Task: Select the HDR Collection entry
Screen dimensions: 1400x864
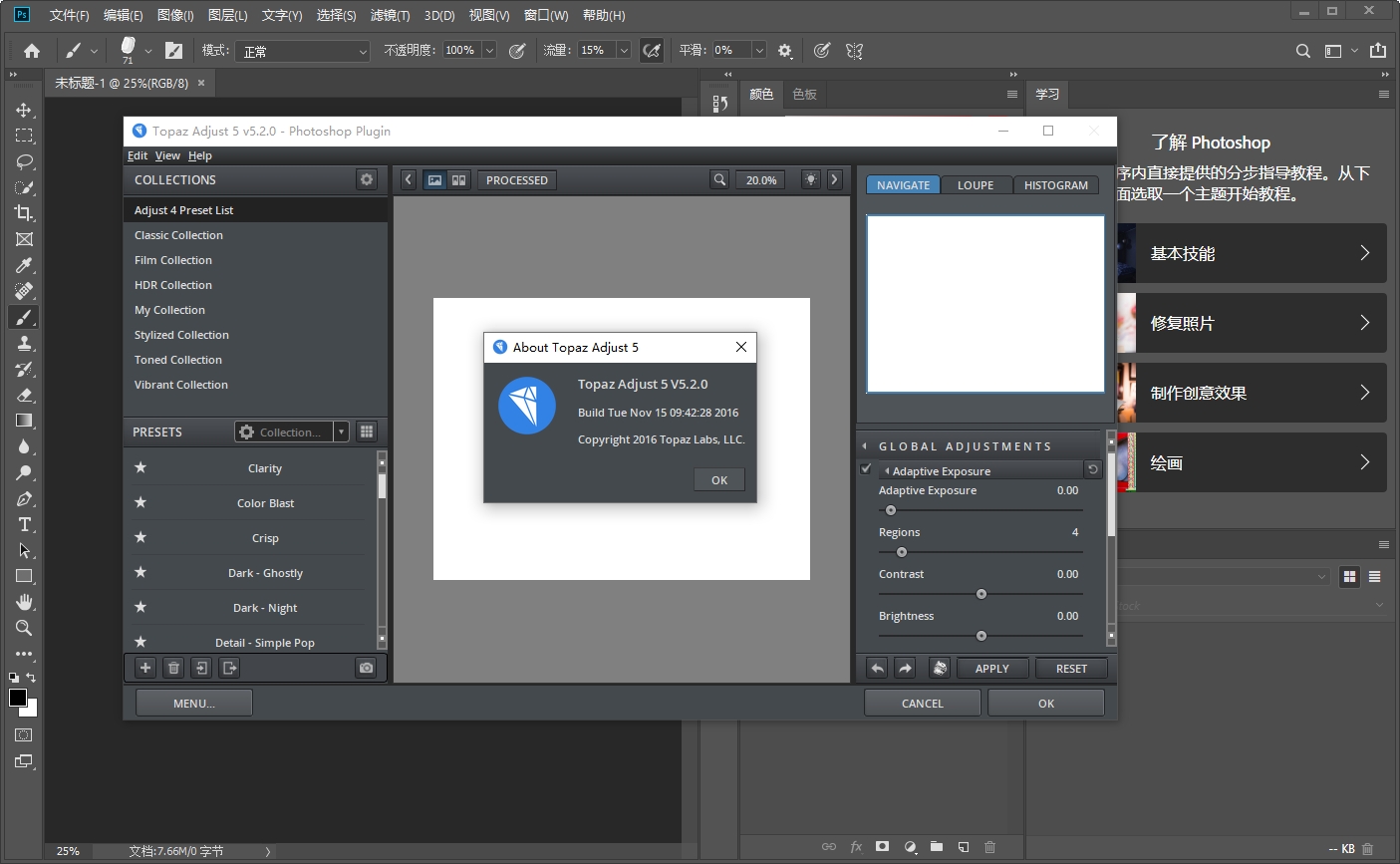Action: point(173,285)
